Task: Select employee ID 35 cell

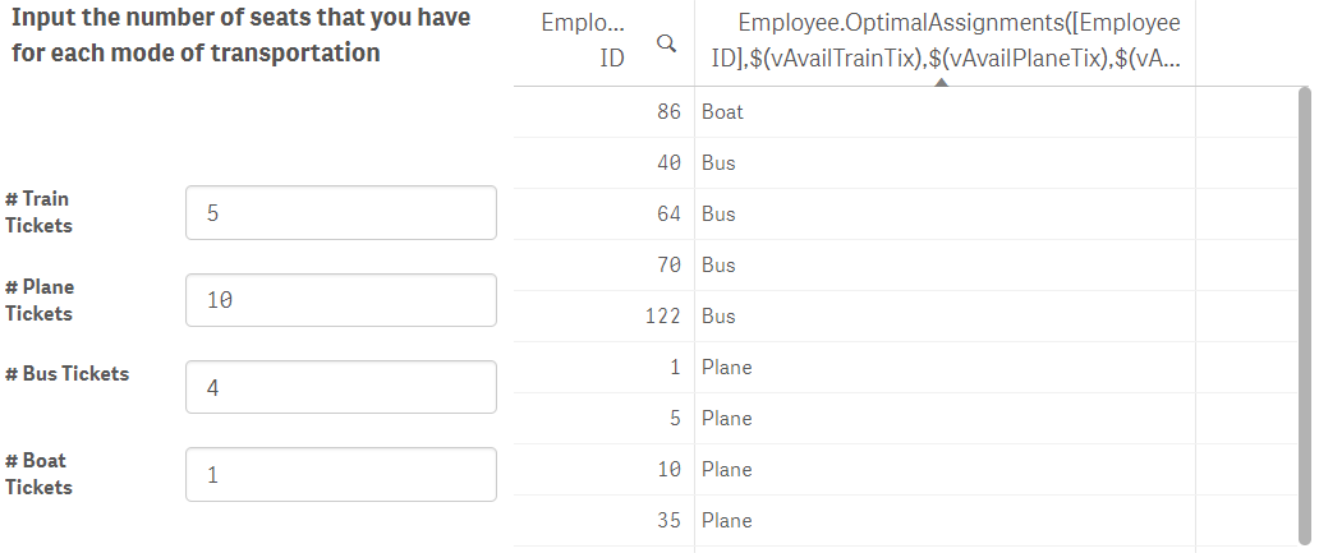Action: click(605, 520)
